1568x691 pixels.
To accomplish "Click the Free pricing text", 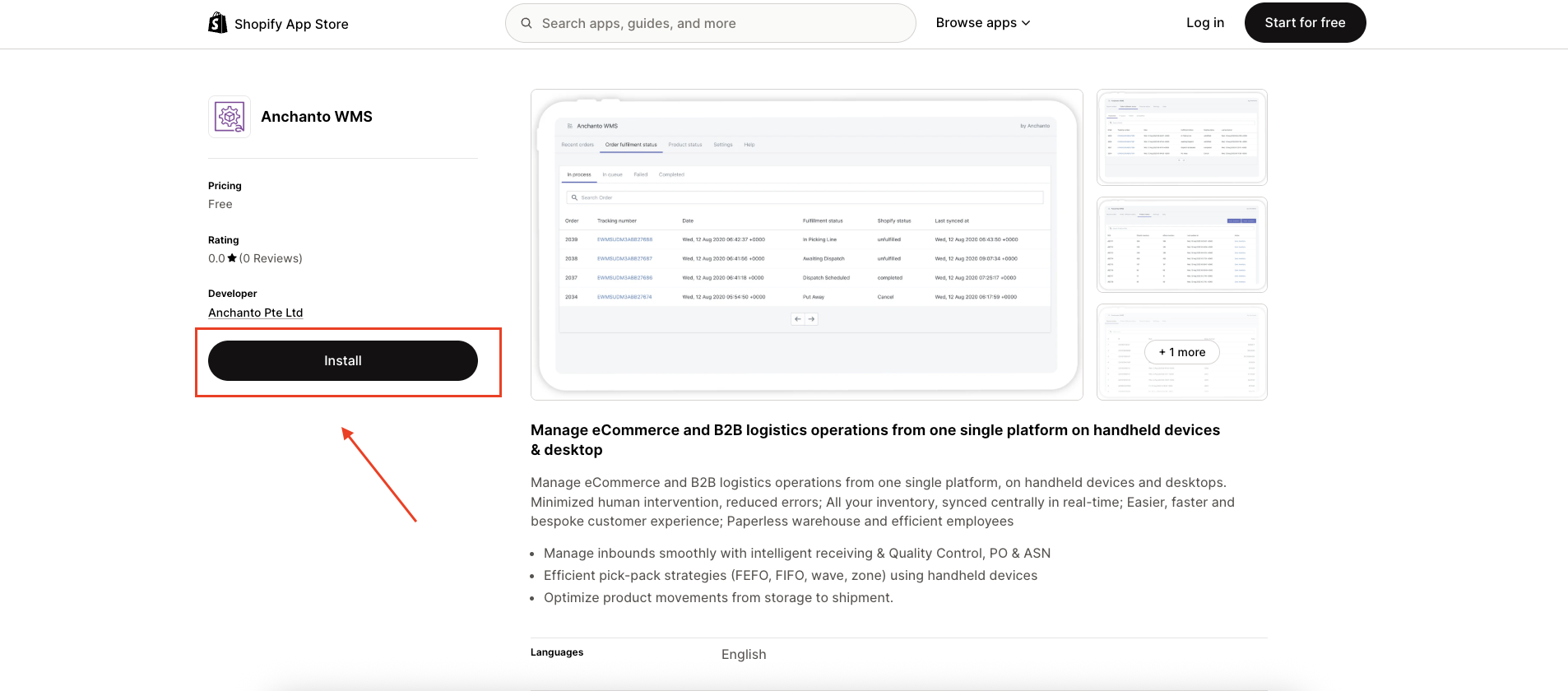I will click(x=220, y=204).
